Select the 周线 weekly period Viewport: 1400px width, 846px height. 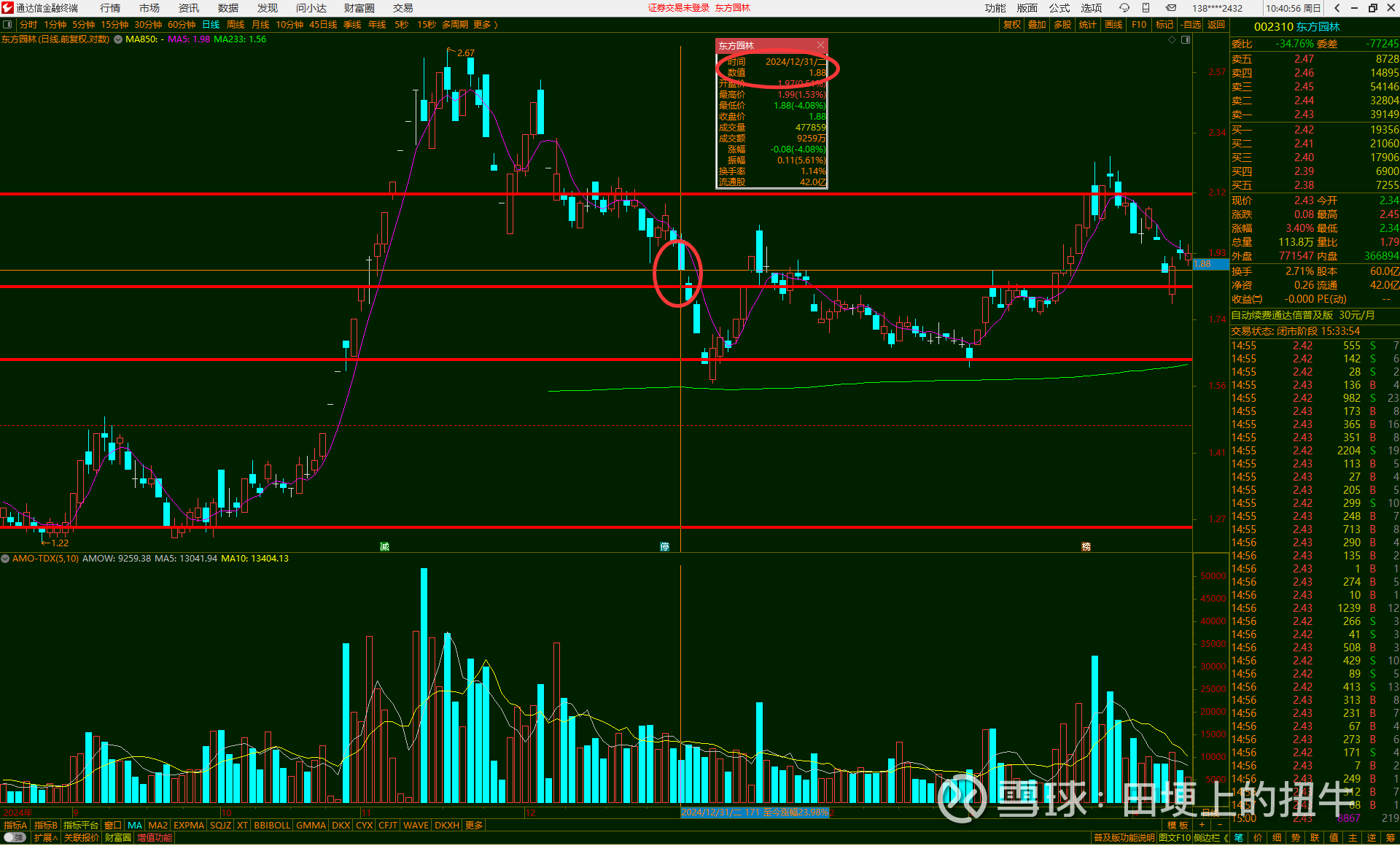[236, 25]
